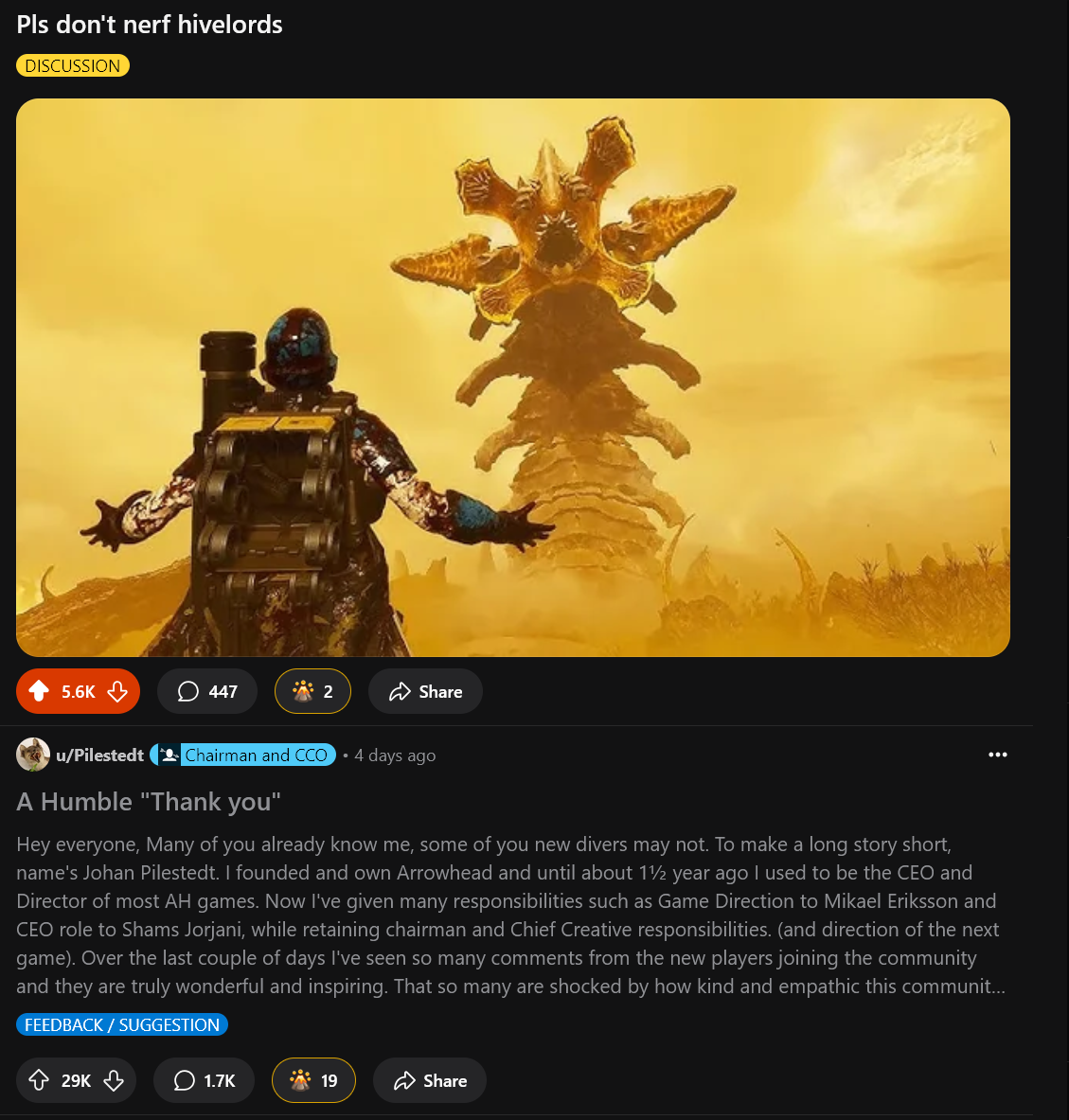Open the hivelord image thumbnail
This screenshot has width=1069, height=1120.
click(x=513, y=377)
